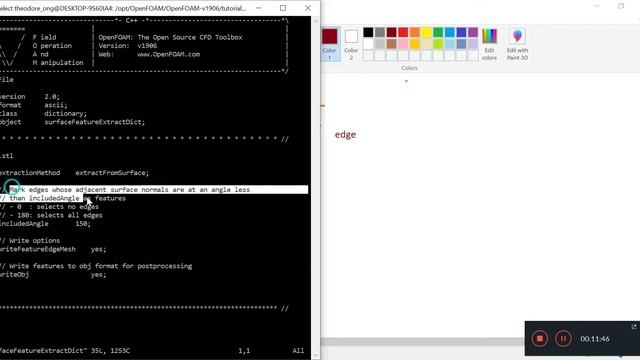Screen dimensions: 640x360
Task: Minimize the terminal window
Action: (259, 8)
